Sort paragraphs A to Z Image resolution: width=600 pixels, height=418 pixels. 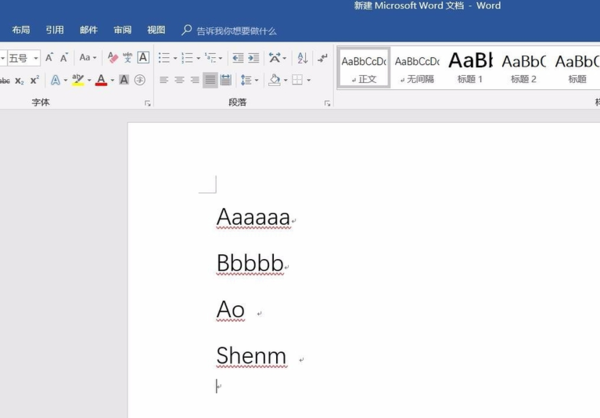coord(302,58)
